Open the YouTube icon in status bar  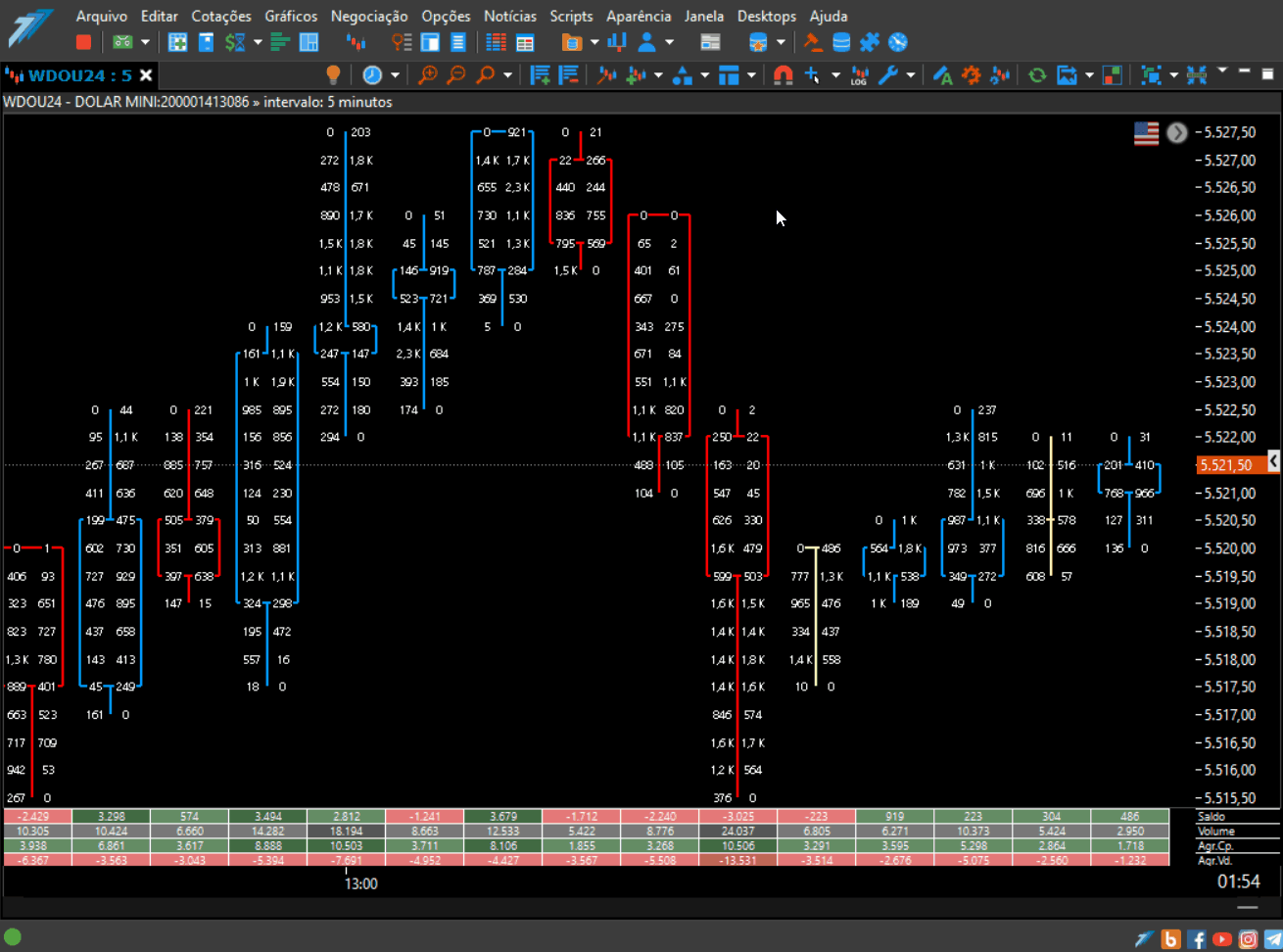pos(1222,939)
